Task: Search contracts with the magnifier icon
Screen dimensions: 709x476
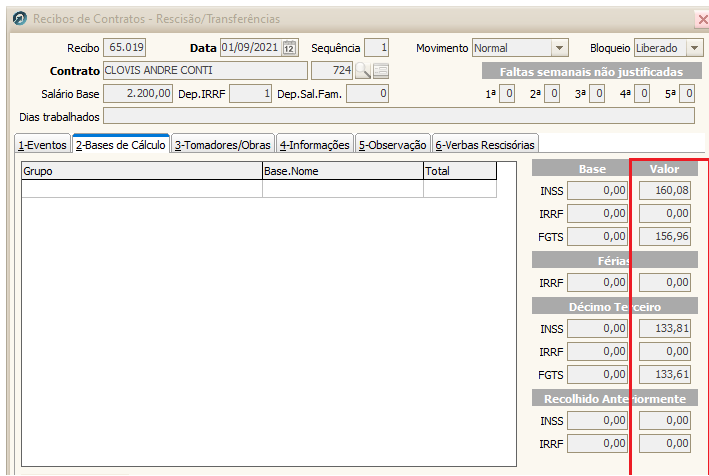Action: pos(362,71)
